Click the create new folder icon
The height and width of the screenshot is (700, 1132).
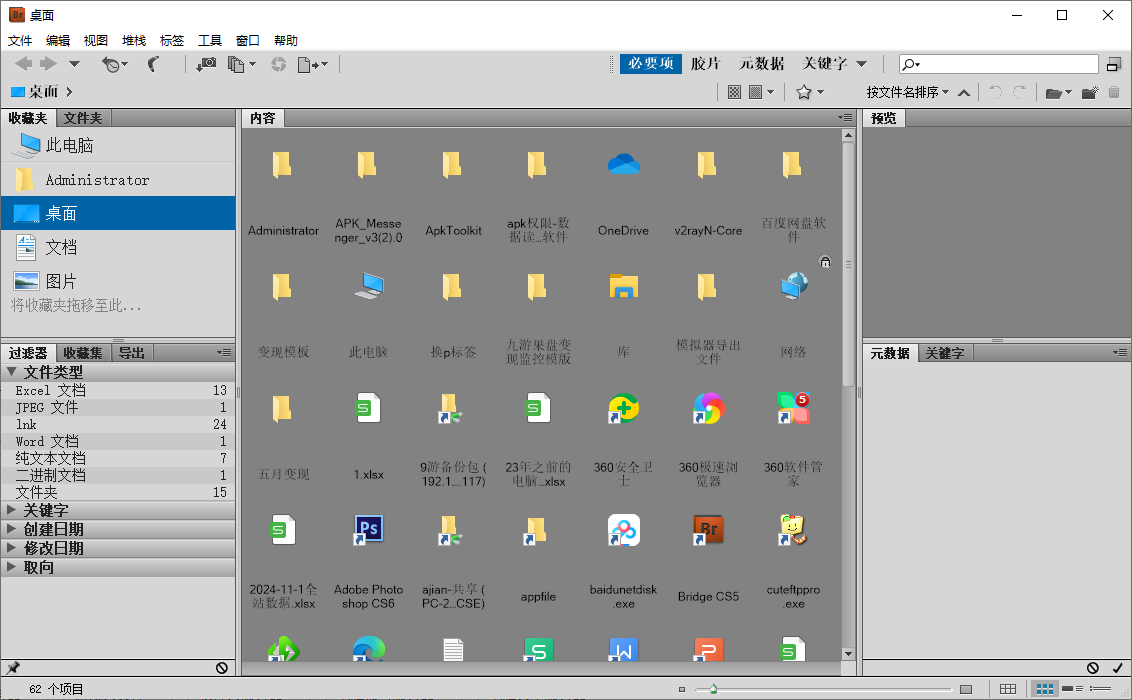1090,92
